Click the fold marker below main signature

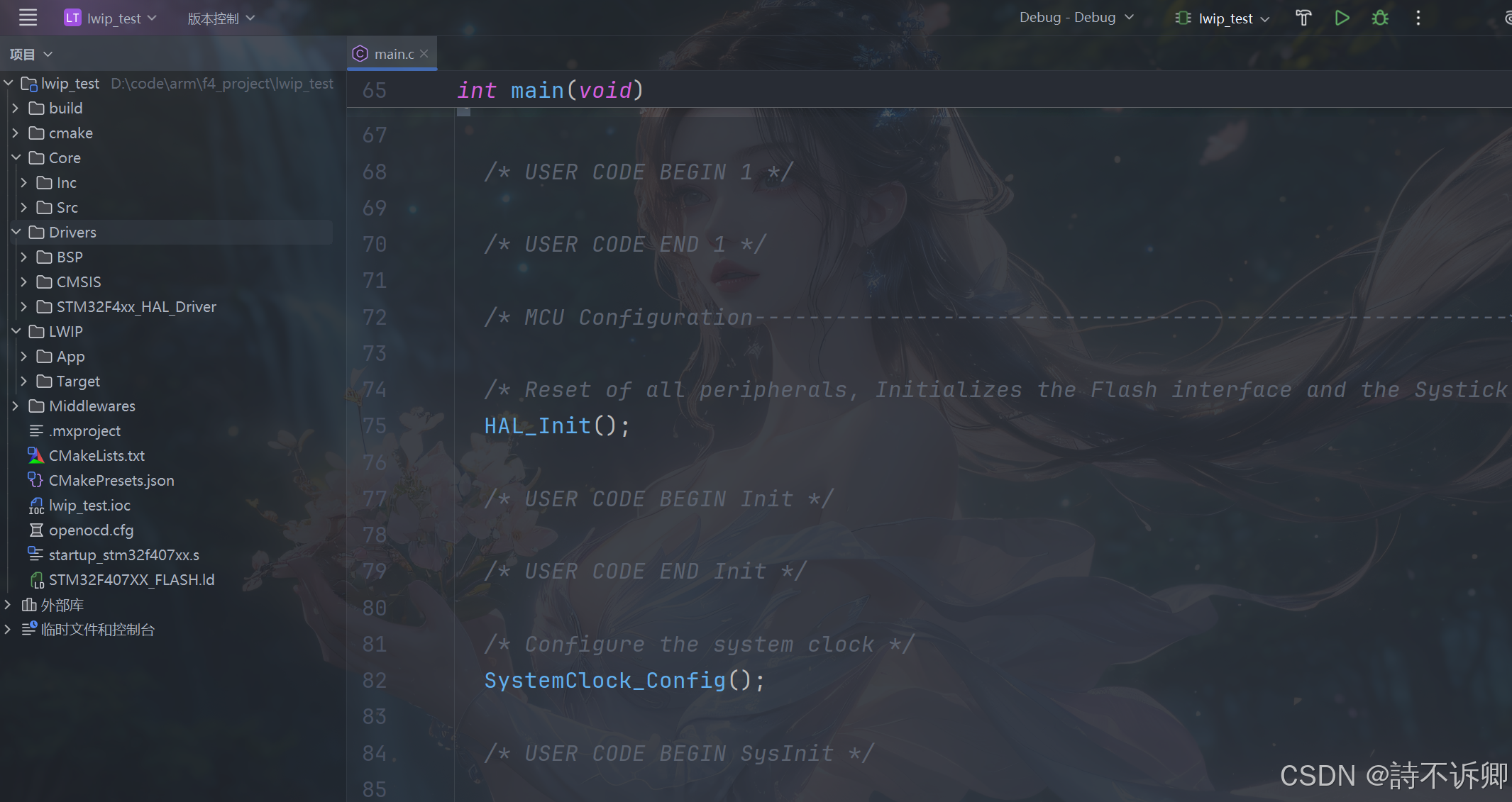pos(464,111)
